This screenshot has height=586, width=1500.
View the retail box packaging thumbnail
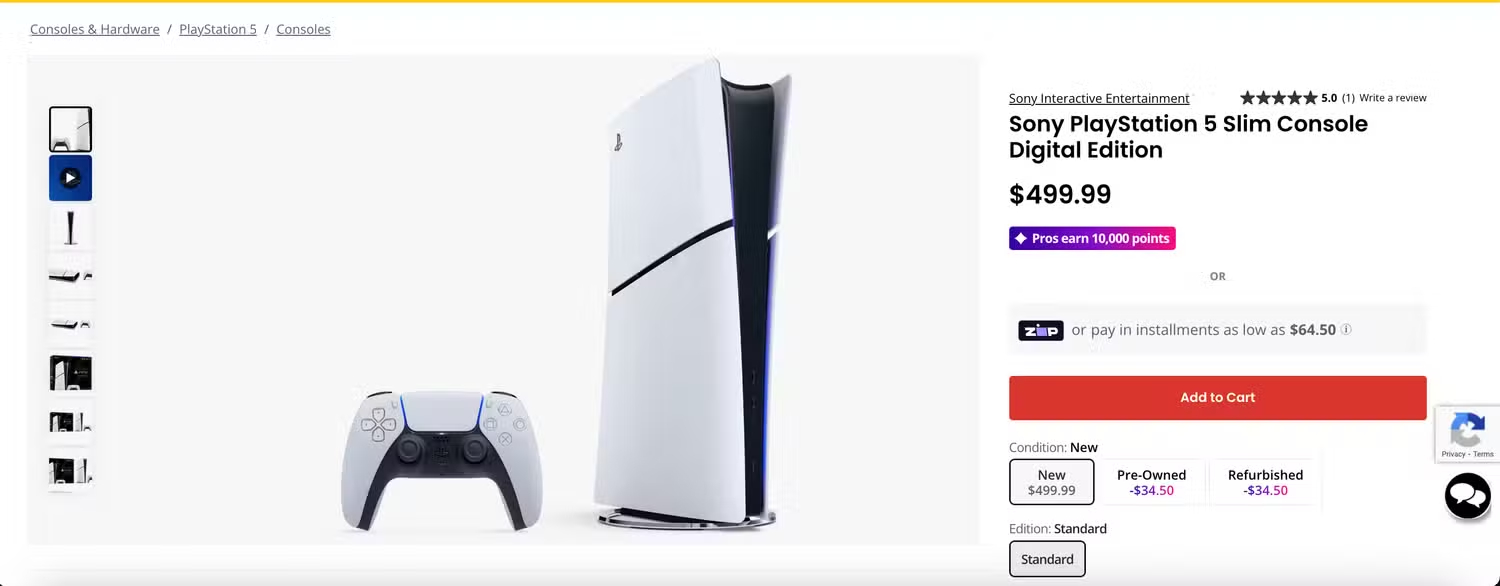[70, 373]
